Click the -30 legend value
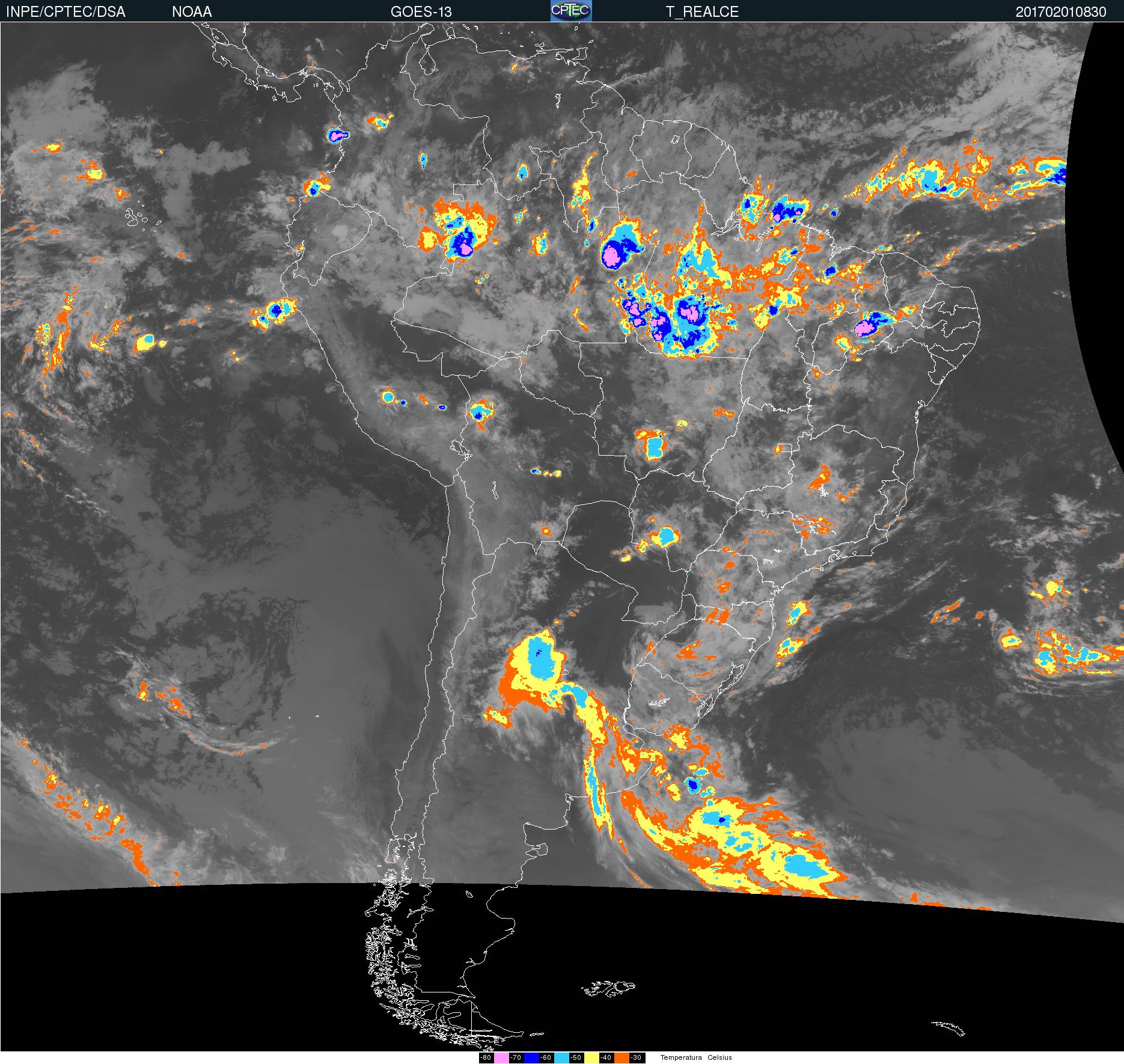 tap(637, 1058)
